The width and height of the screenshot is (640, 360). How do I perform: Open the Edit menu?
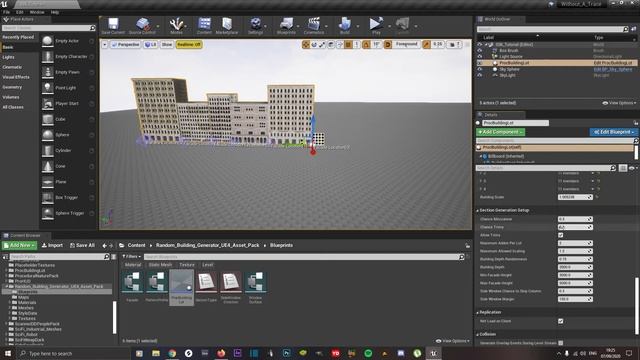[19, 12]
